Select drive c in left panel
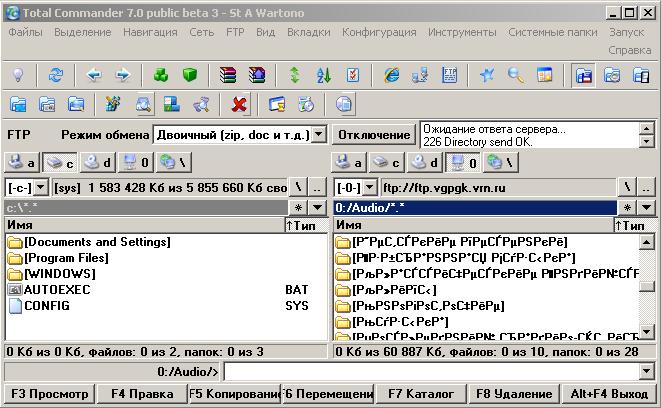 tap(59, 163)
